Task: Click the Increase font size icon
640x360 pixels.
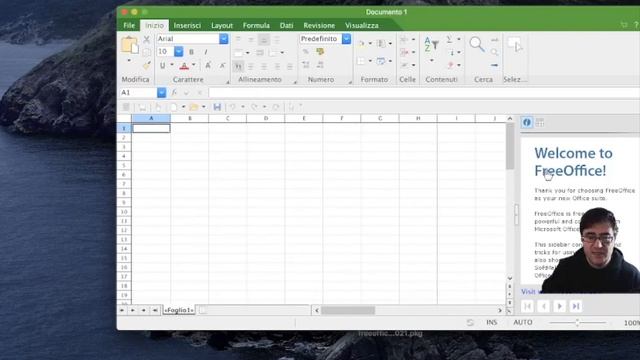Action: pos(208,65)
